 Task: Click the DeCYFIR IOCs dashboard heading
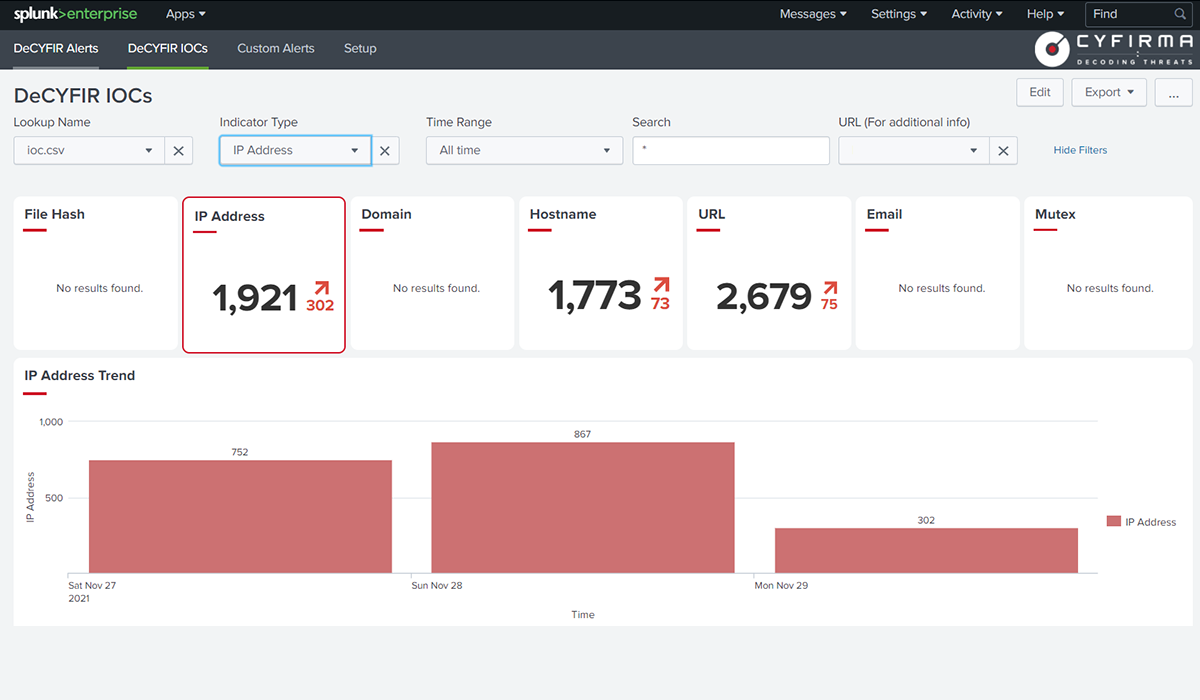(83, 96)
